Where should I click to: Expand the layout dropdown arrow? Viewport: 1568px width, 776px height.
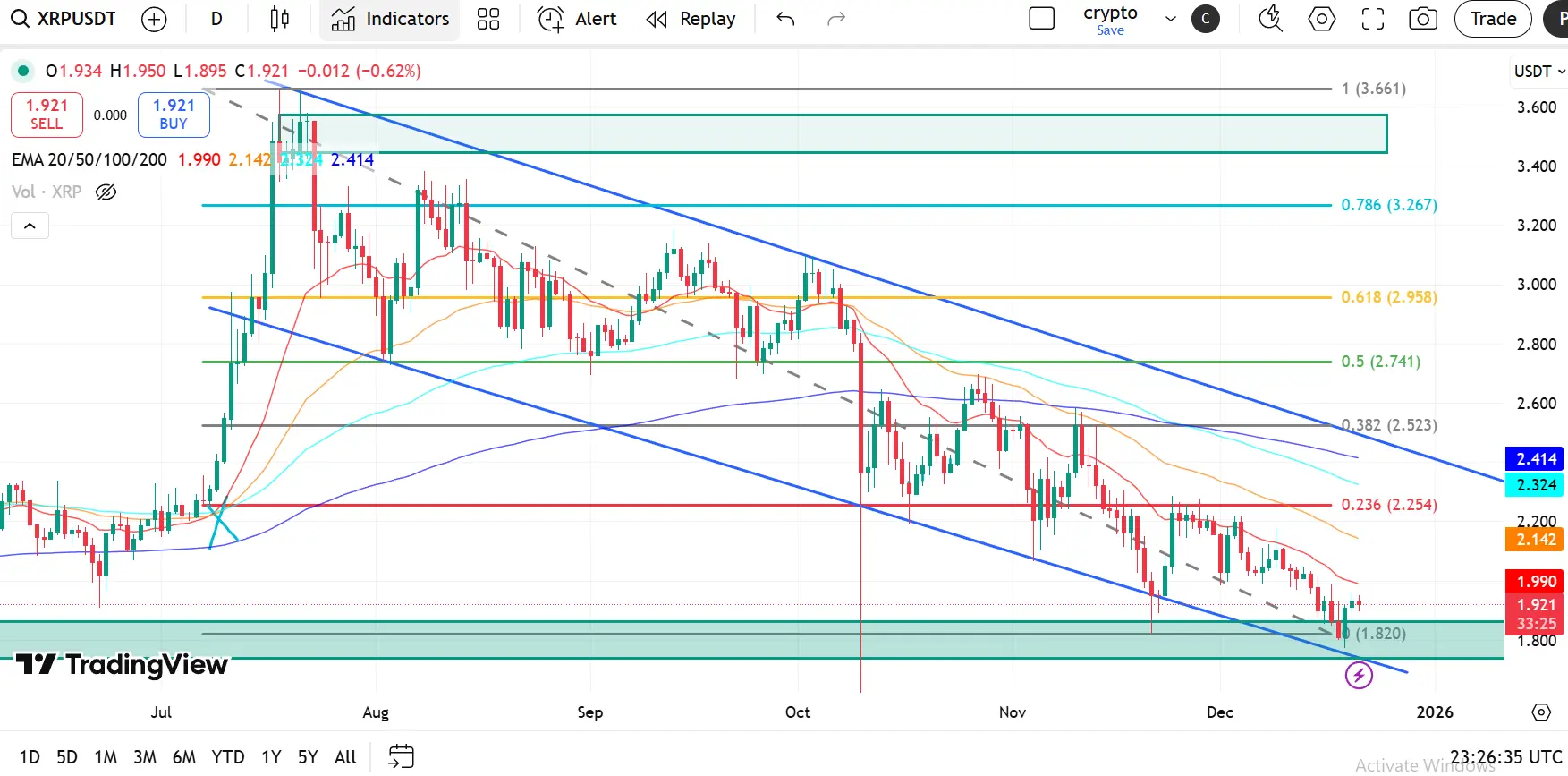coord(1170,19)
